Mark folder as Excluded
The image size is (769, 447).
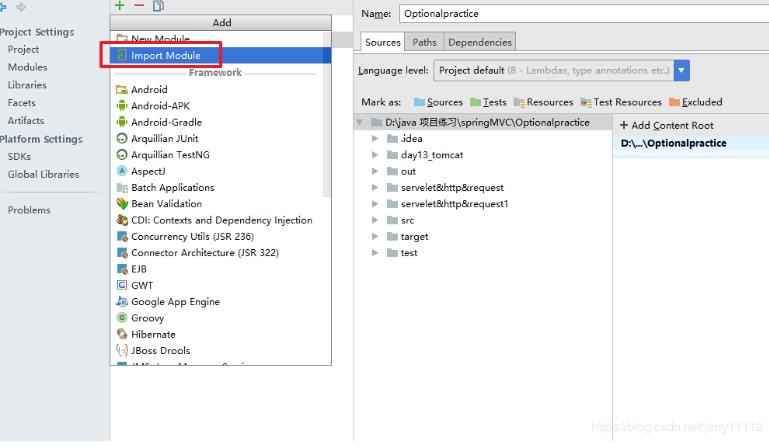pos(696,102)
